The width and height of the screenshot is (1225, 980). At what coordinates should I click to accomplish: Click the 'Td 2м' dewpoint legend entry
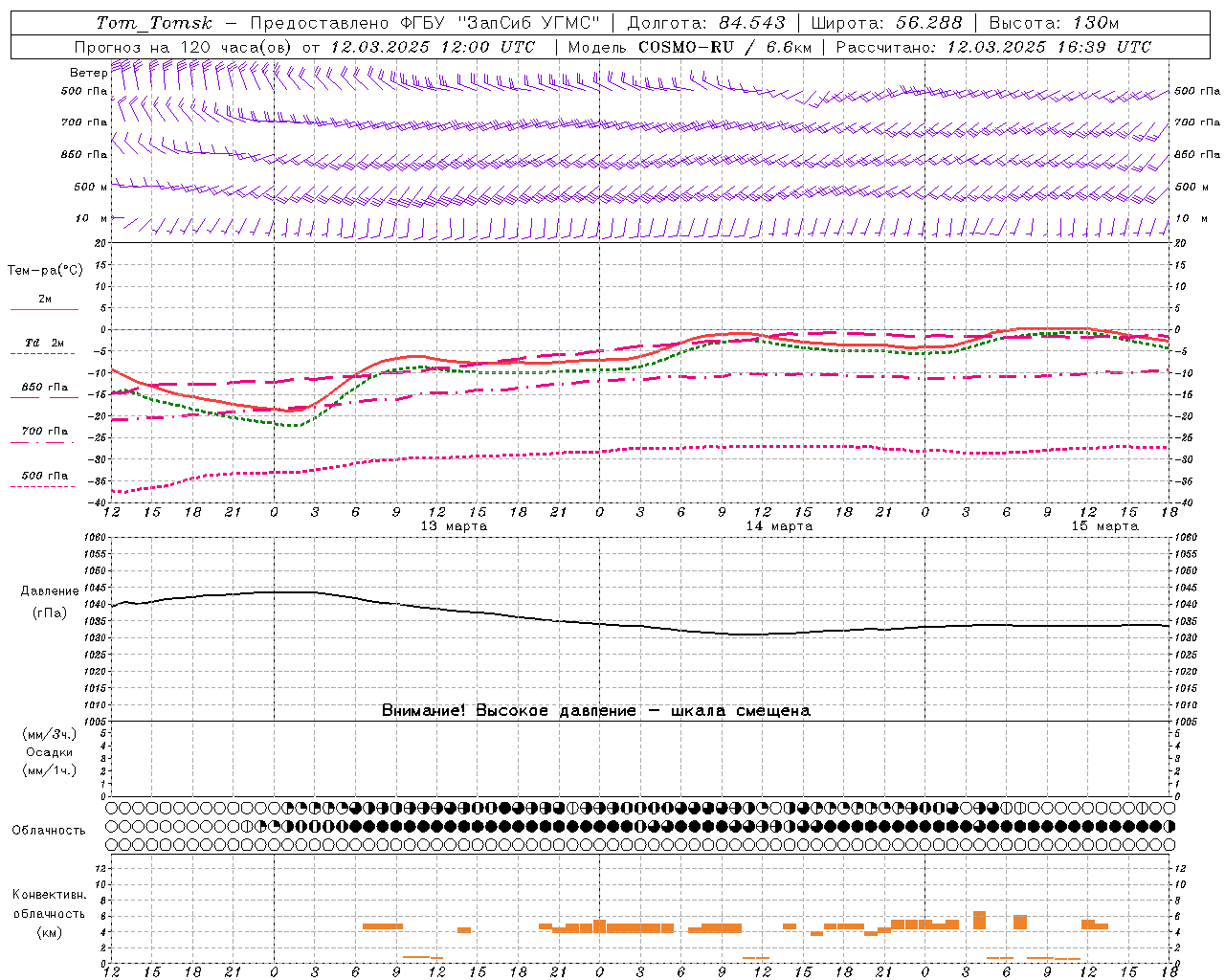pos(45,343)
